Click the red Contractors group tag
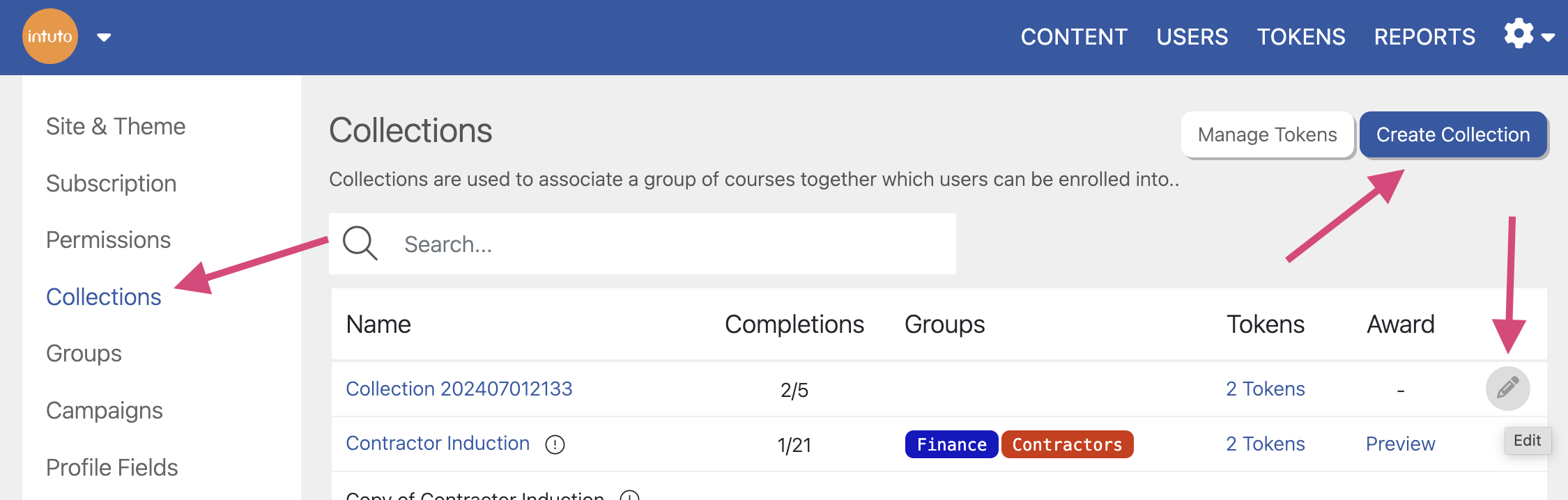This screenshot has height=500, width=1568. pos(1067,444)
